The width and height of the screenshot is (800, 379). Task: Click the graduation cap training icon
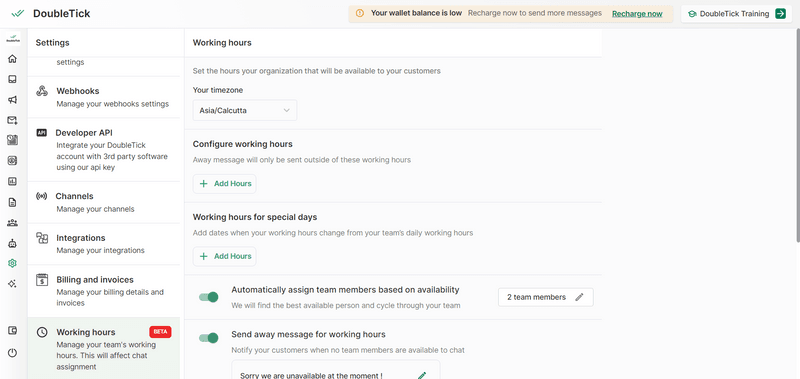coord(692,14)
